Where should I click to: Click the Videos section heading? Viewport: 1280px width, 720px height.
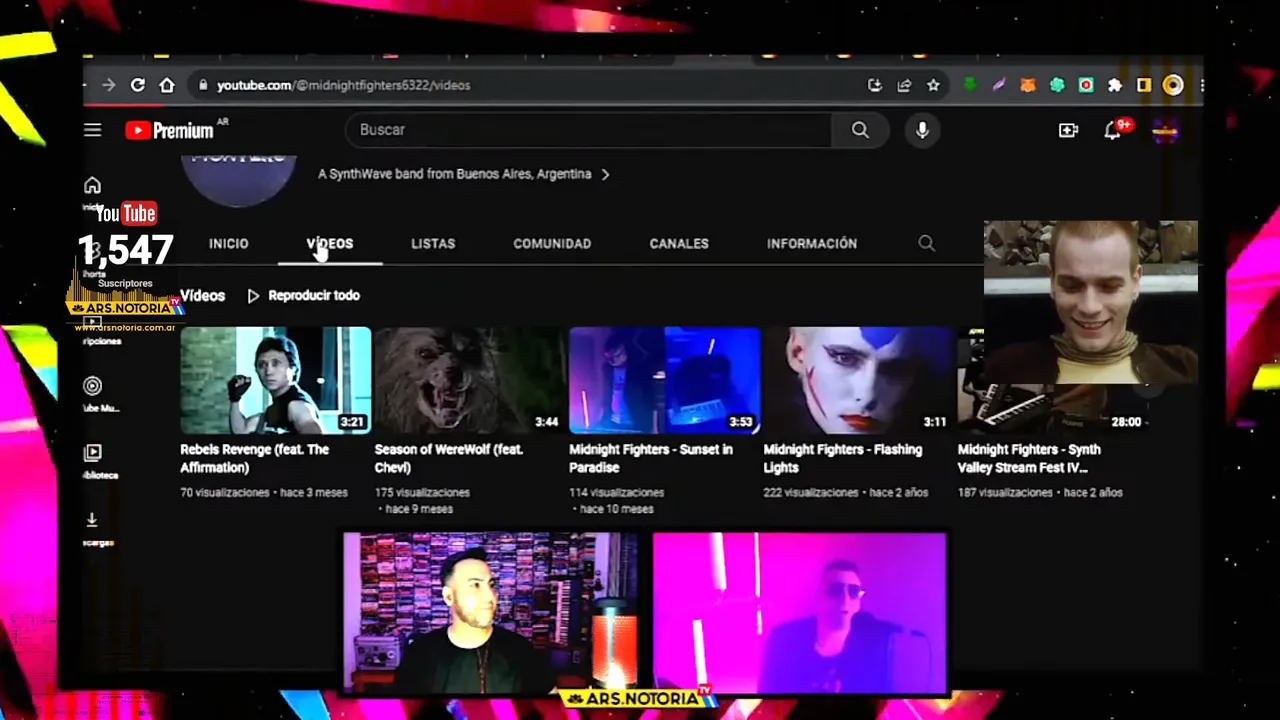pyautogui.click(x=202, y=296)
